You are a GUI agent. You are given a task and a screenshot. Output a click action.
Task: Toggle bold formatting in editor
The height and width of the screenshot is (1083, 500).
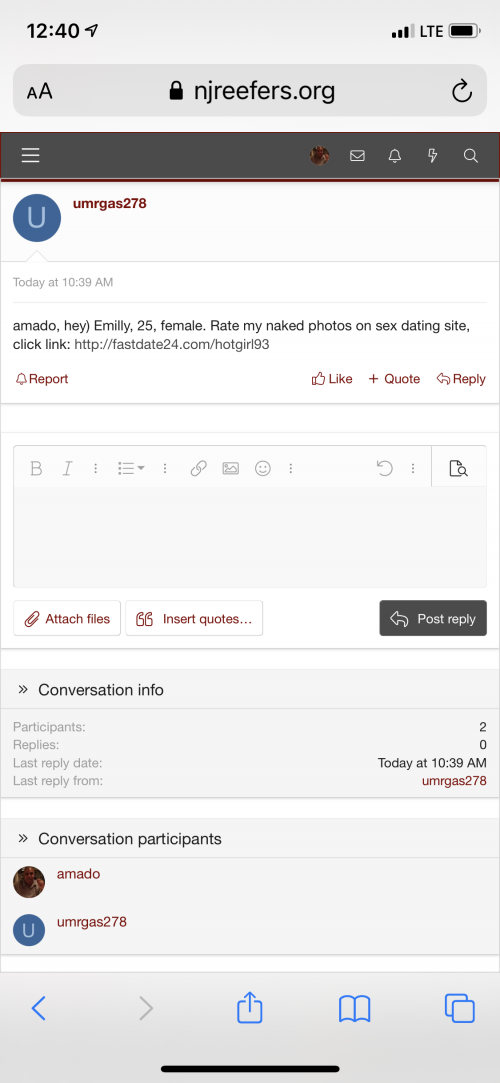click(x=36, y=469)
